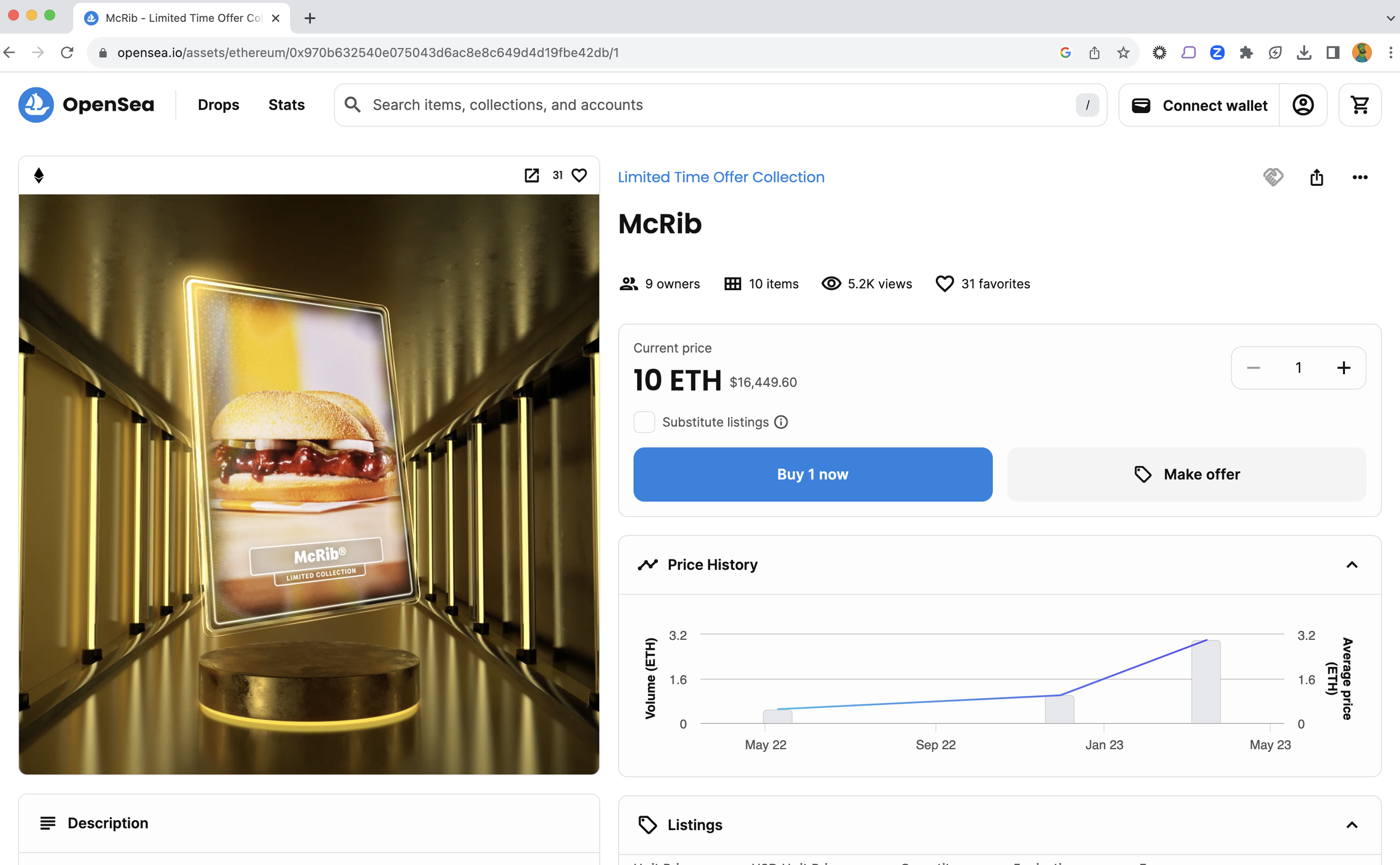This screenshot has height=865, width=1400.
Task: Collapse the Price History section
Action: (x=1351, y=565)
